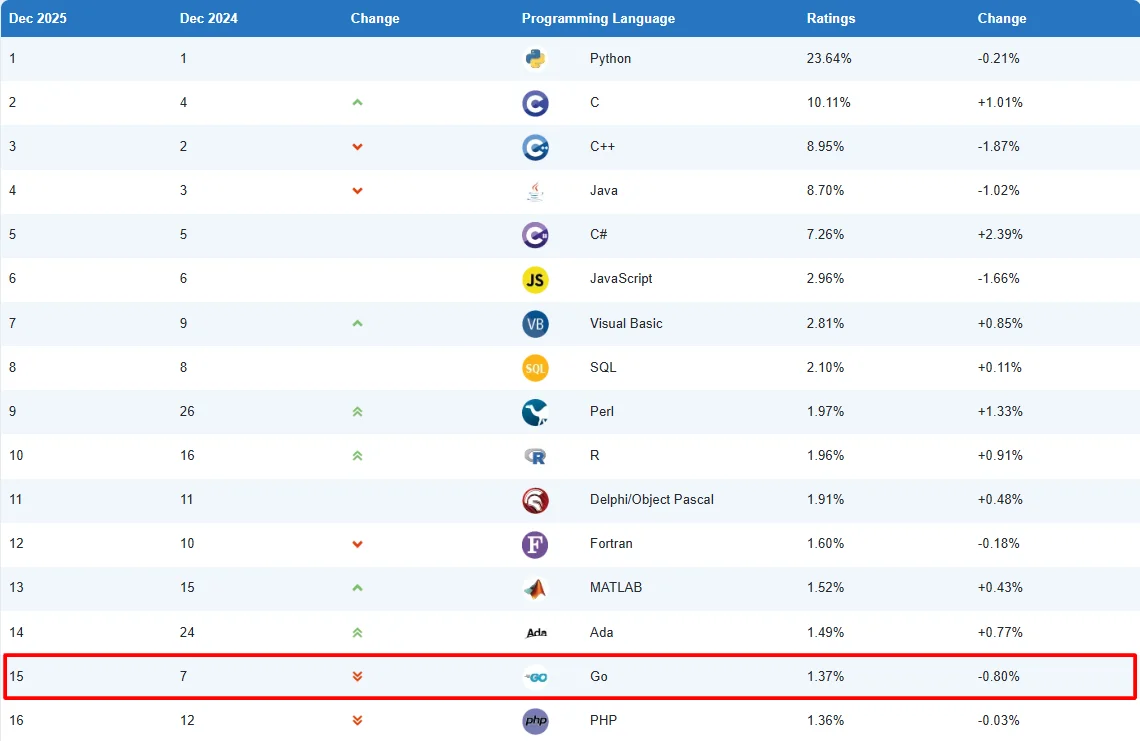
Task: Click the PHP language name
Action: 603,720
